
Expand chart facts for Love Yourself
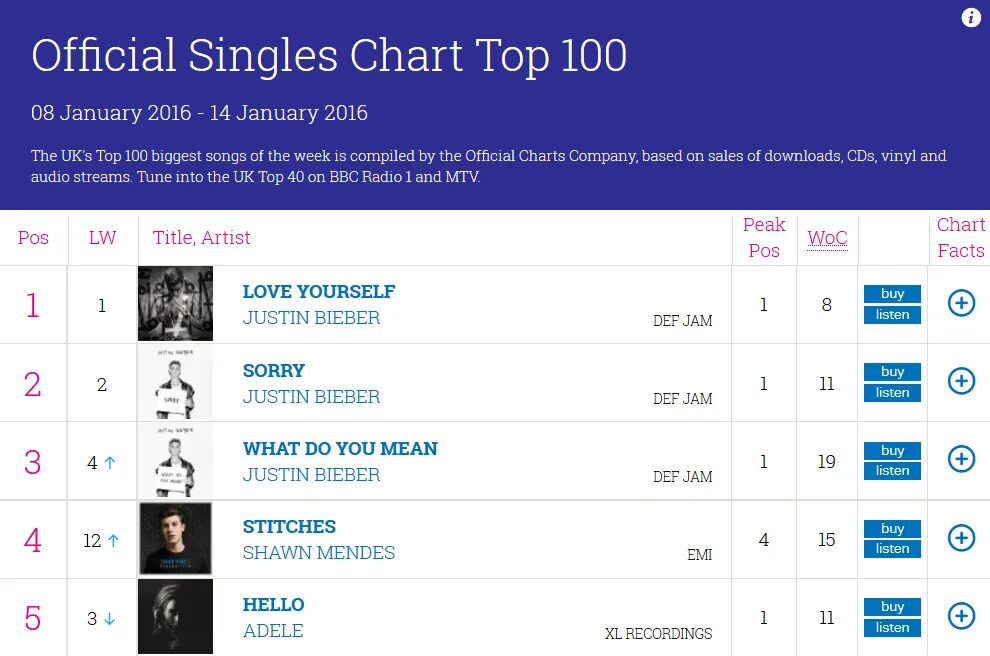click(961, 303)
